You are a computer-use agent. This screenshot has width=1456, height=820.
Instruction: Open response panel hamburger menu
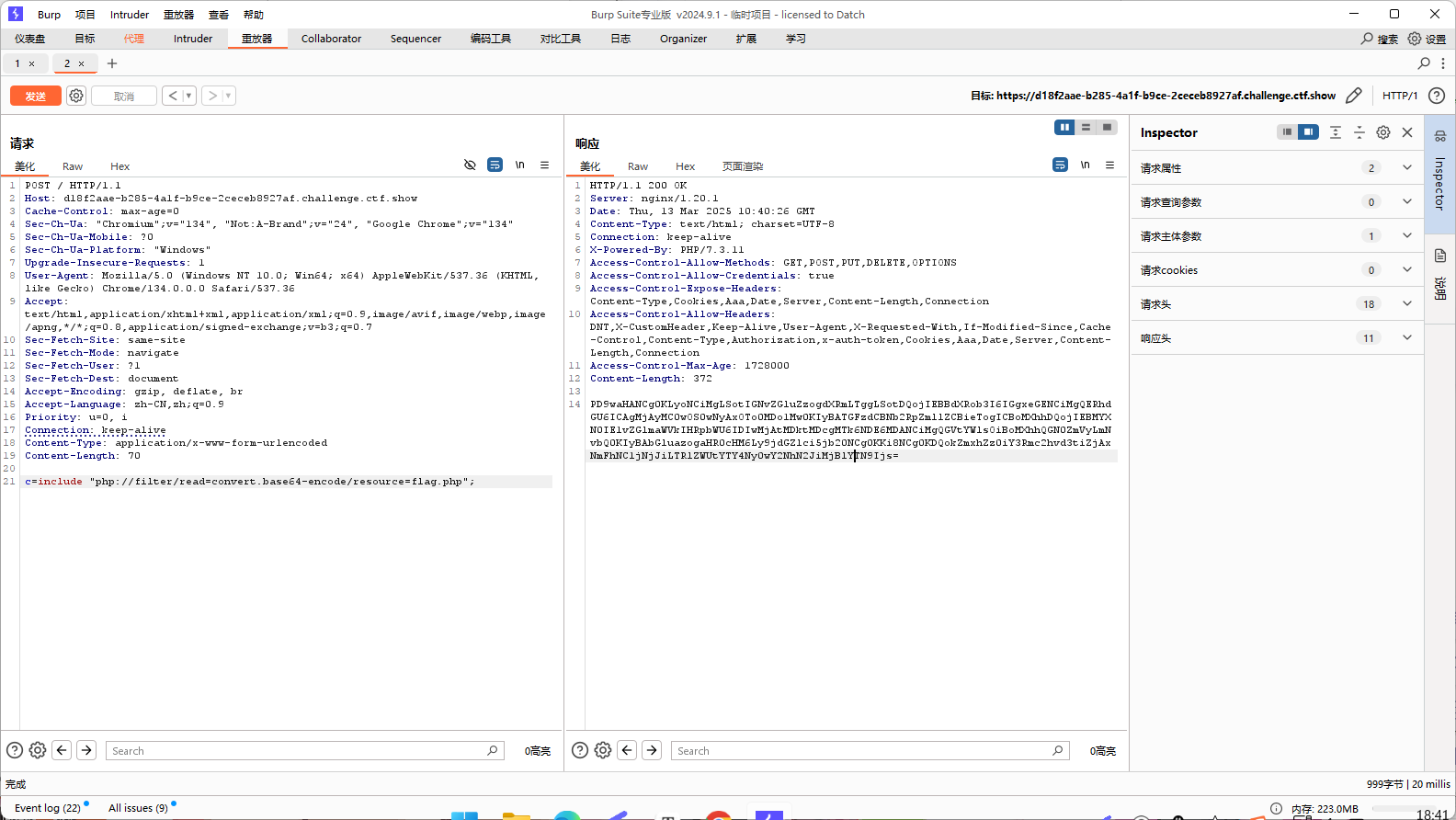[1110, 165]
